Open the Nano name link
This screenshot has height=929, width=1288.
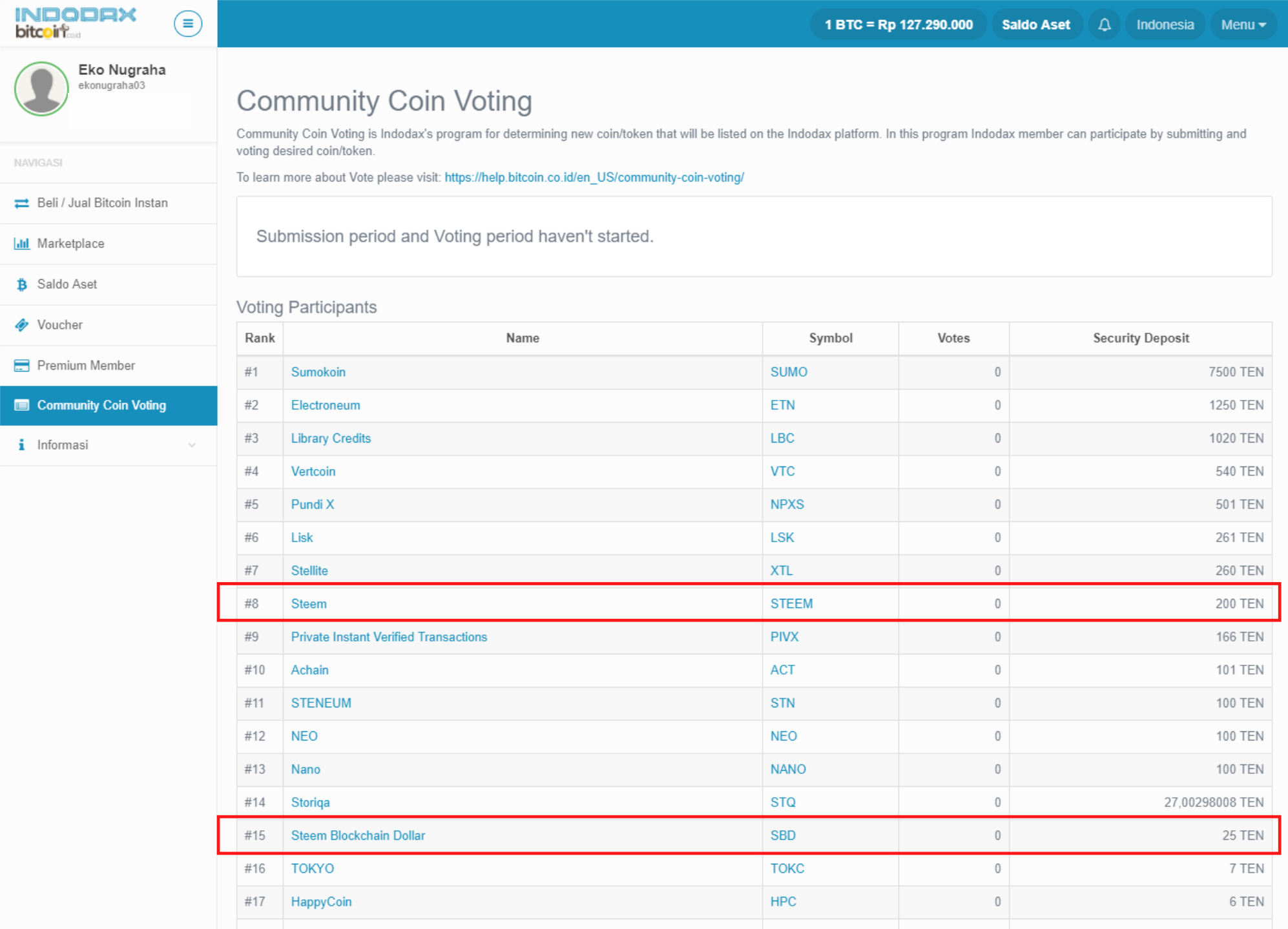306,769
